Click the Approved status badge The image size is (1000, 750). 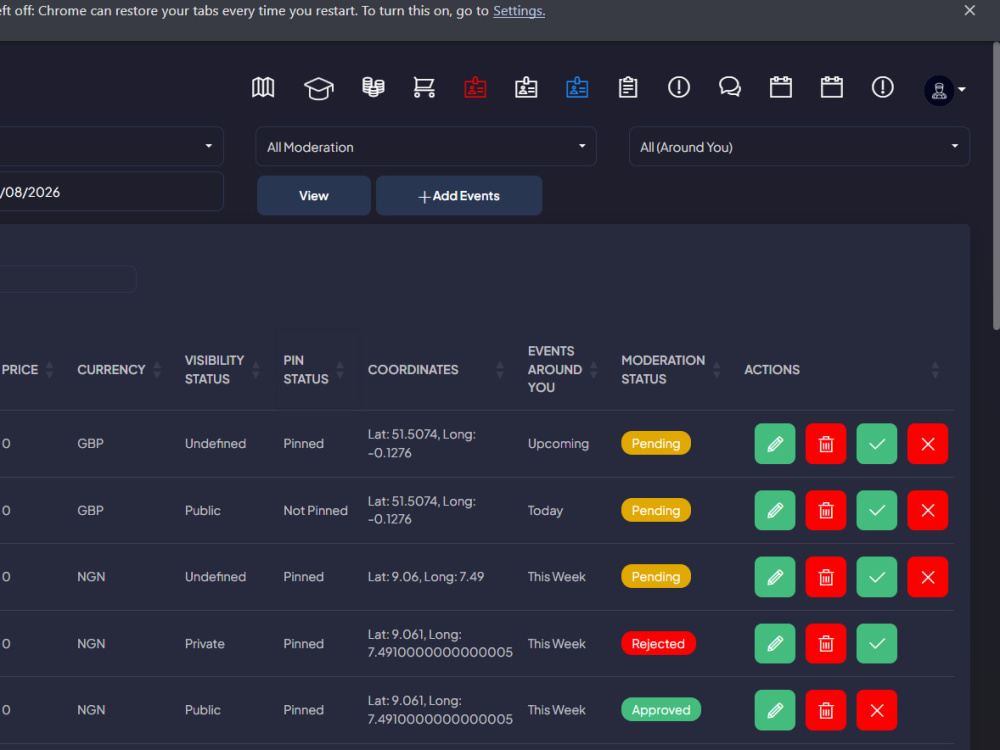tap(661, 710)
